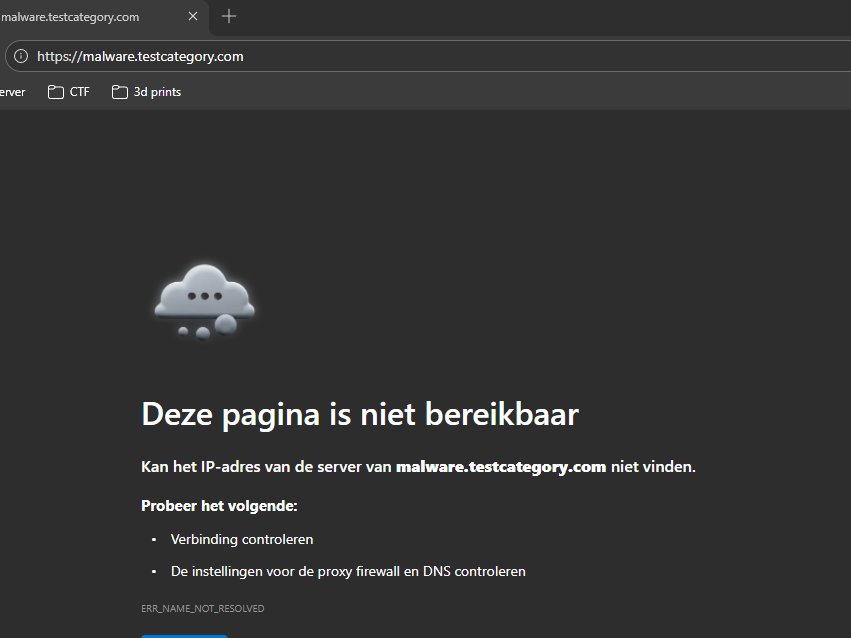Click the proxy firewall en DNS suggestion
The width and height of the screenshot is (851, 638).
[x=348, y=571]
